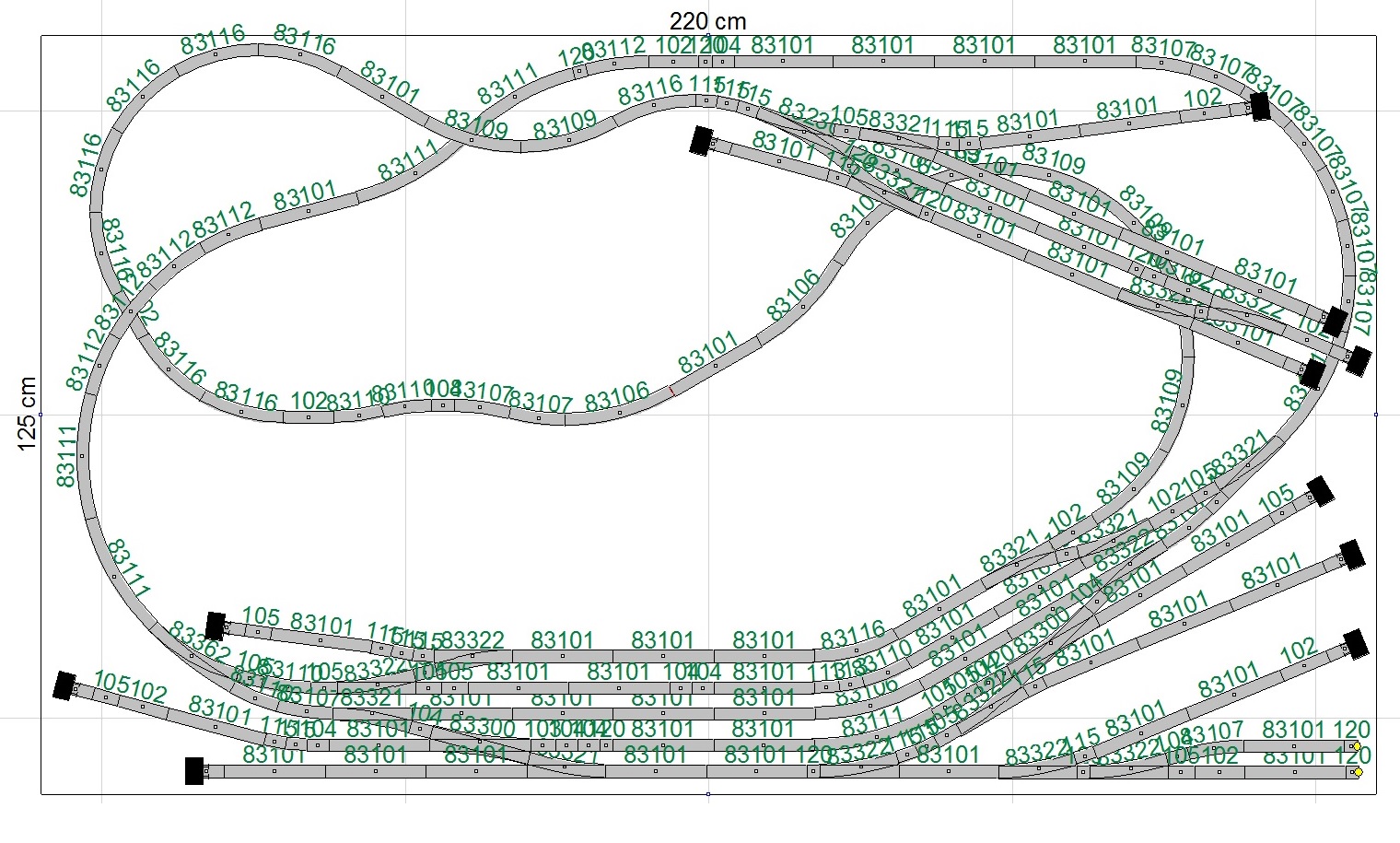Select buffer stop at bottom-left straight track start
The image size is (1400, 843).
pos(194,771)
